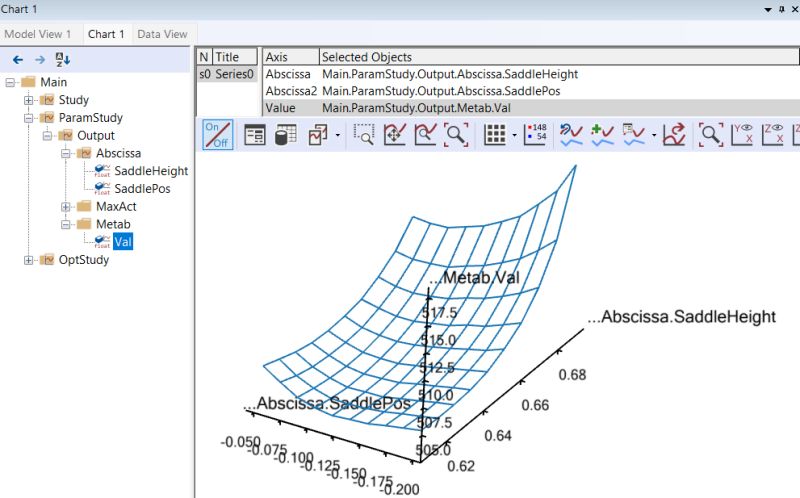Click the refresh series curve icon
Image resolution: width=800 pixels, height=498 pixels.
coord(571,135)
